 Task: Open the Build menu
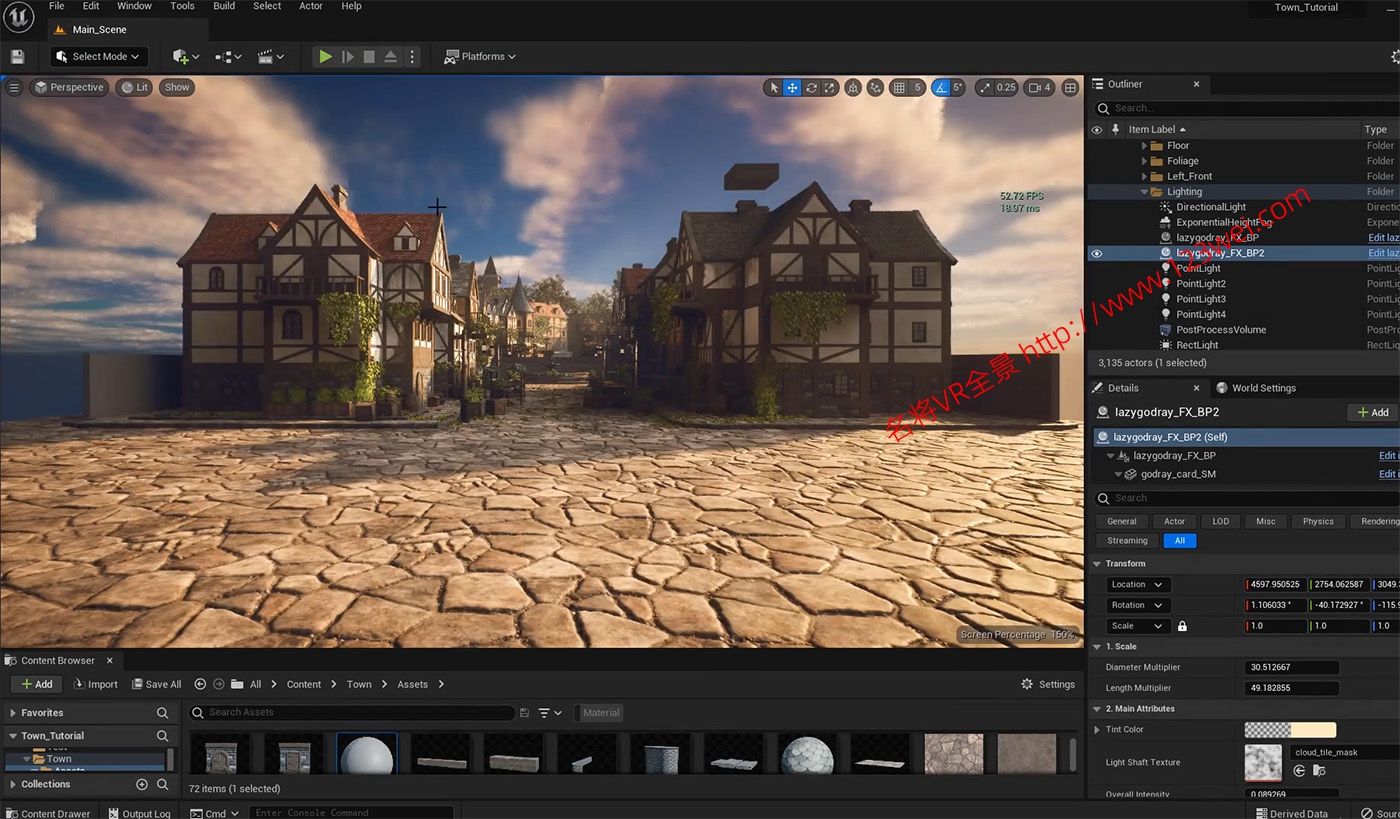(224, 6)
